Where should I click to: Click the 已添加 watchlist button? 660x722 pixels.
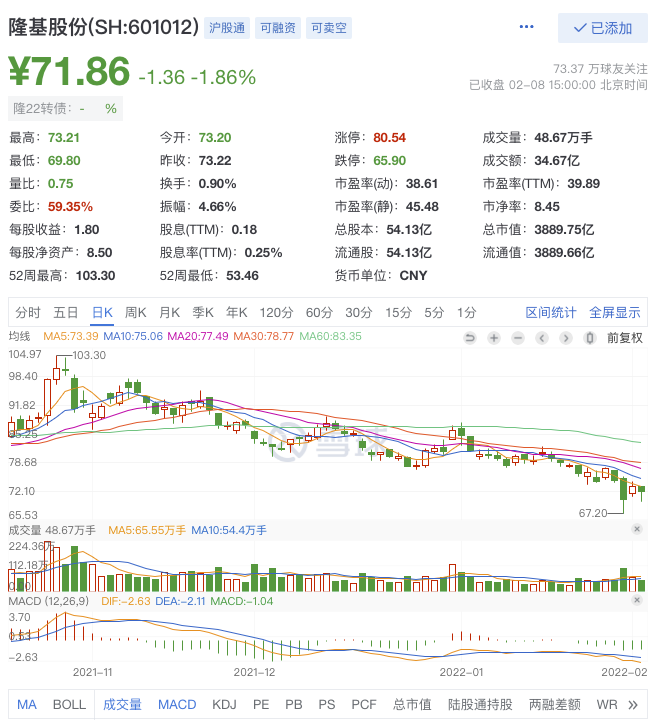(x=602, y=28)
